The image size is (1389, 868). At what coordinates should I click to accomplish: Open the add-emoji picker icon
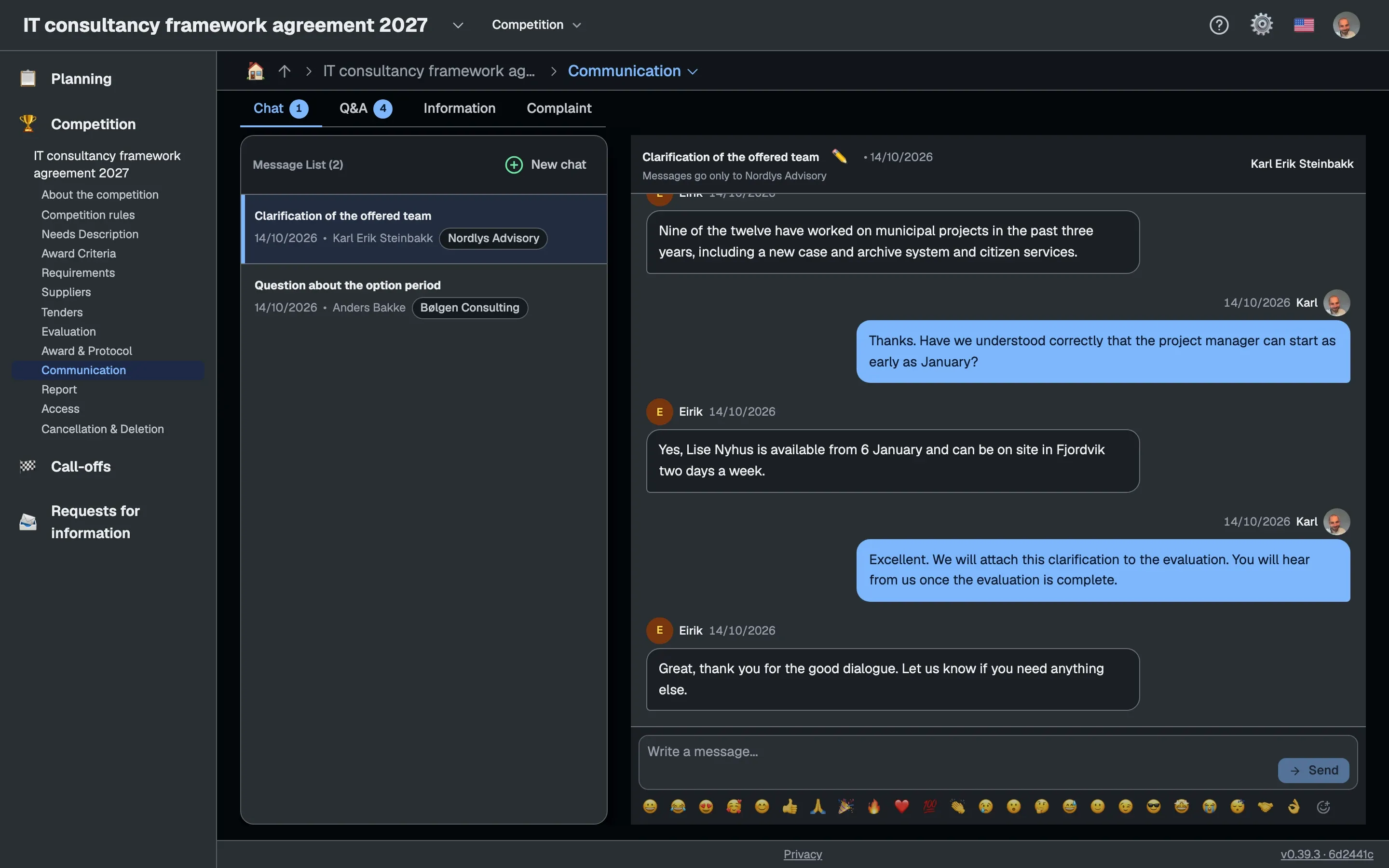1323,807
